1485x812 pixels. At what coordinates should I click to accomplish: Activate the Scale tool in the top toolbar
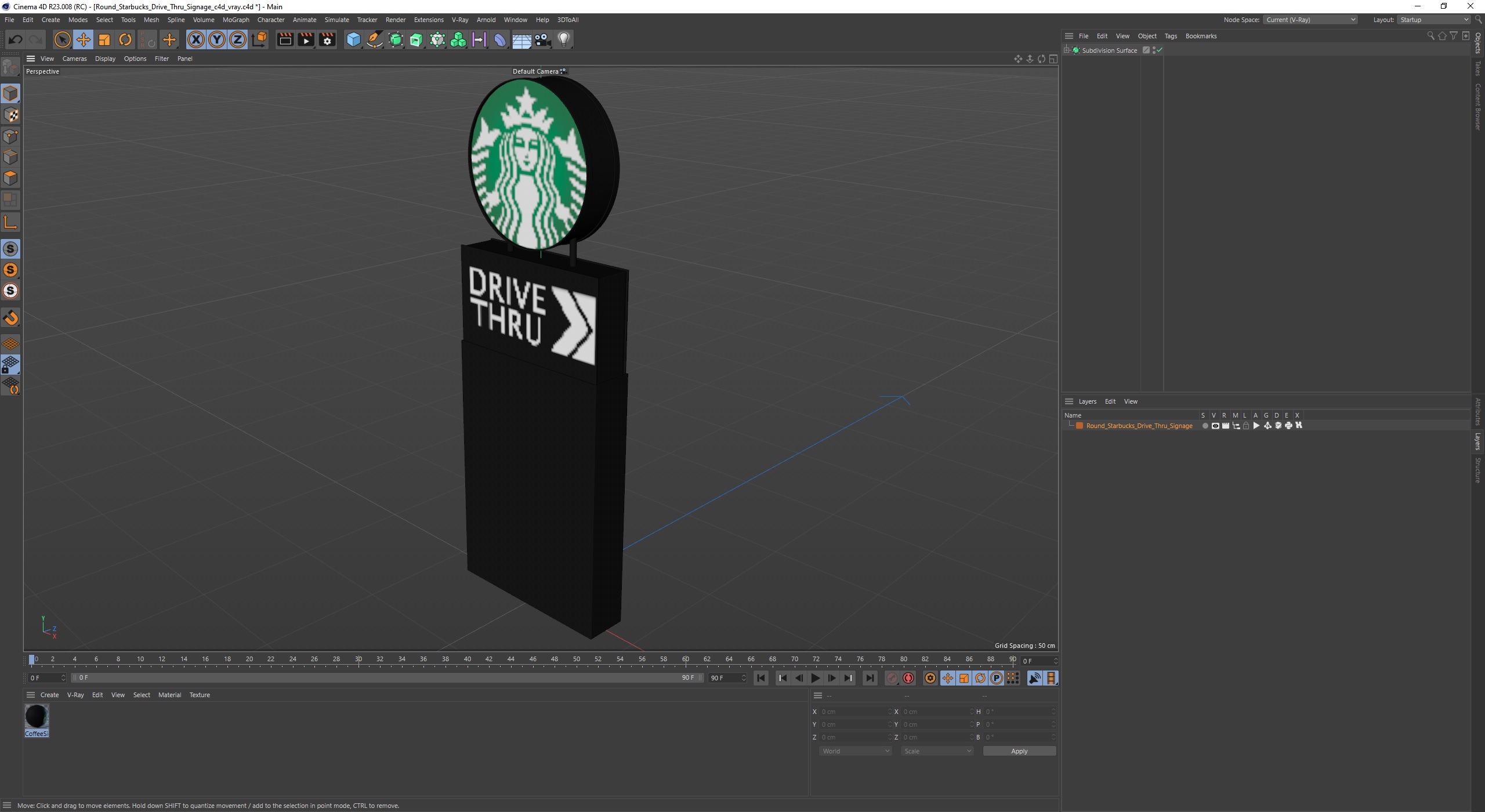click(x=104, y=39)
